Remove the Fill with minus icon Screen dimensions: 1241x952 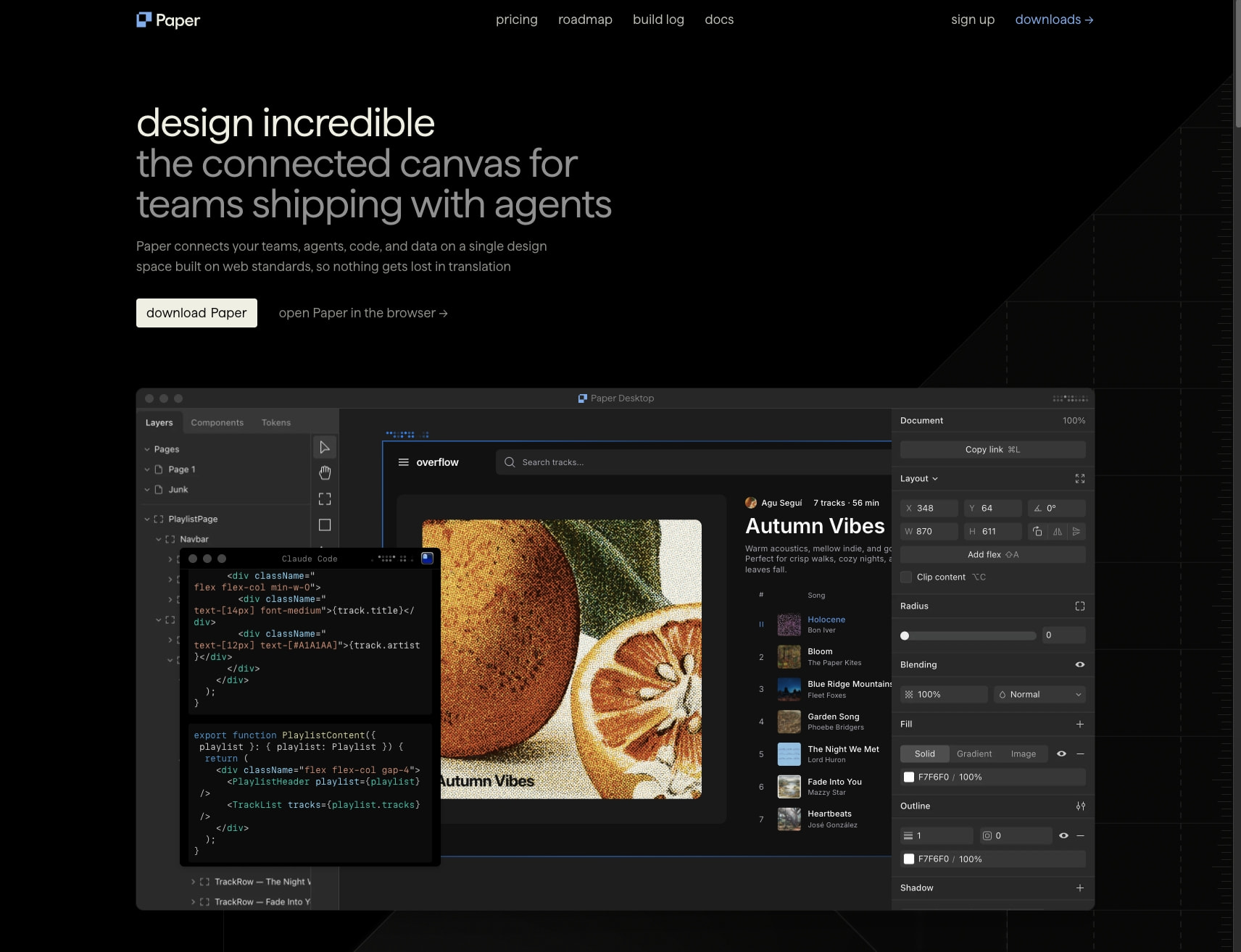(1080, 754)
